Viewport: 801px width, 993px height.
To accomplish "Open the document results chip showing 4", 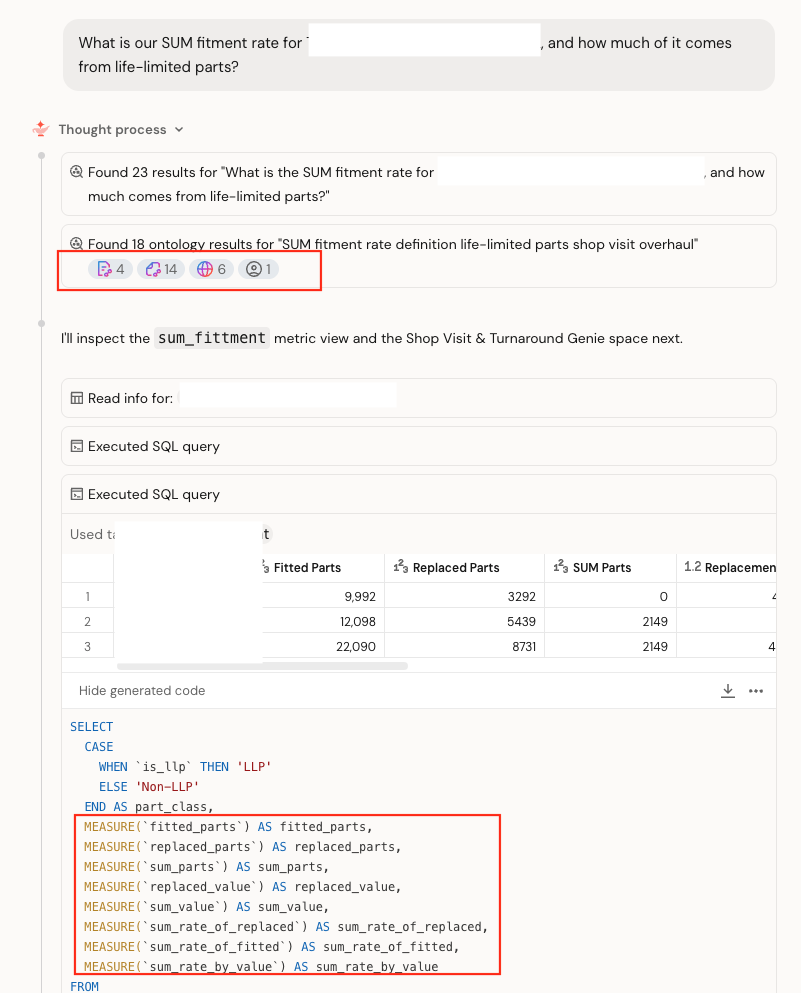I will (110, 269).
